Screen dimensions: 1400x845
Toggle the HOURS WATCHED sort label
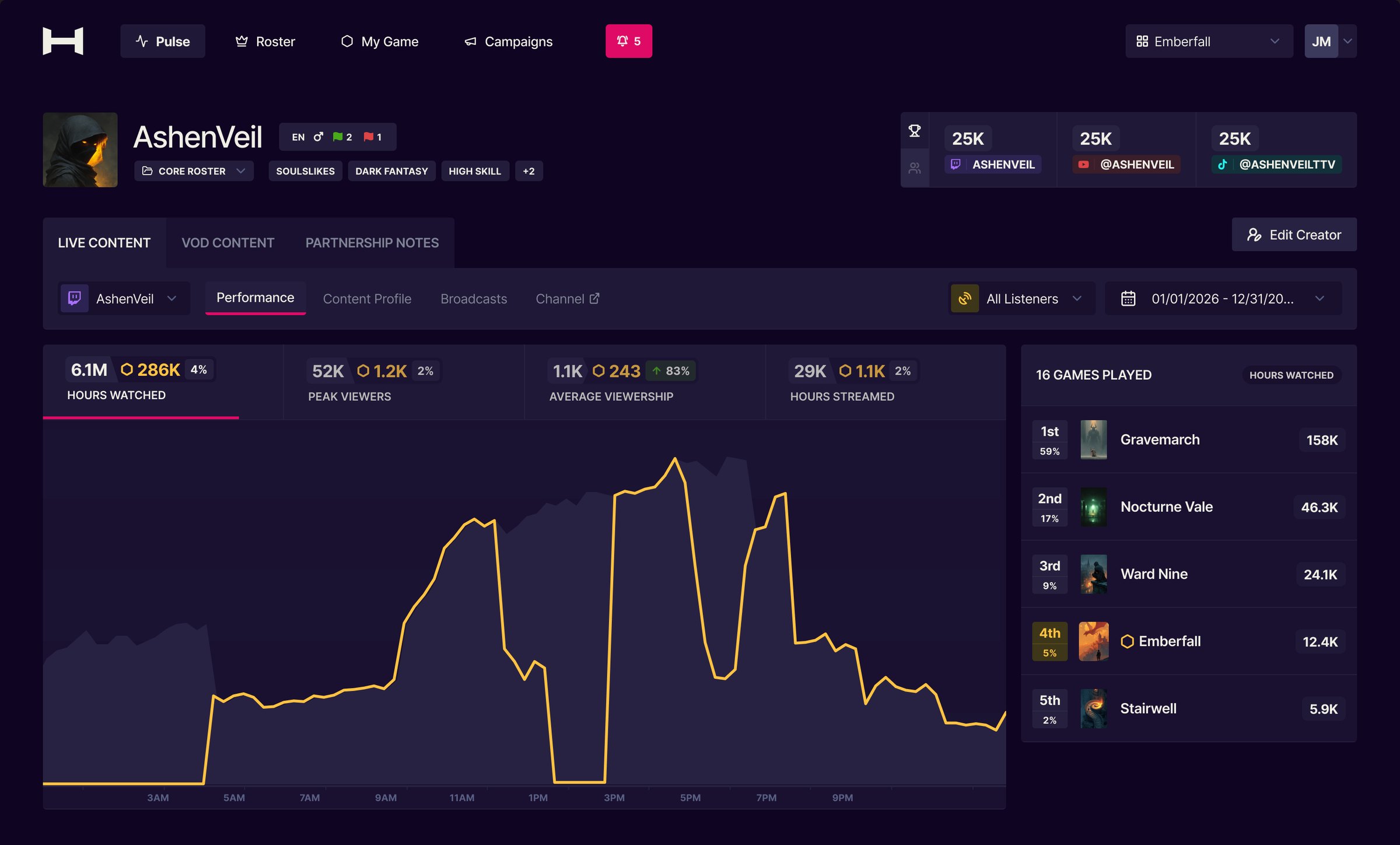click(1291, 375)
